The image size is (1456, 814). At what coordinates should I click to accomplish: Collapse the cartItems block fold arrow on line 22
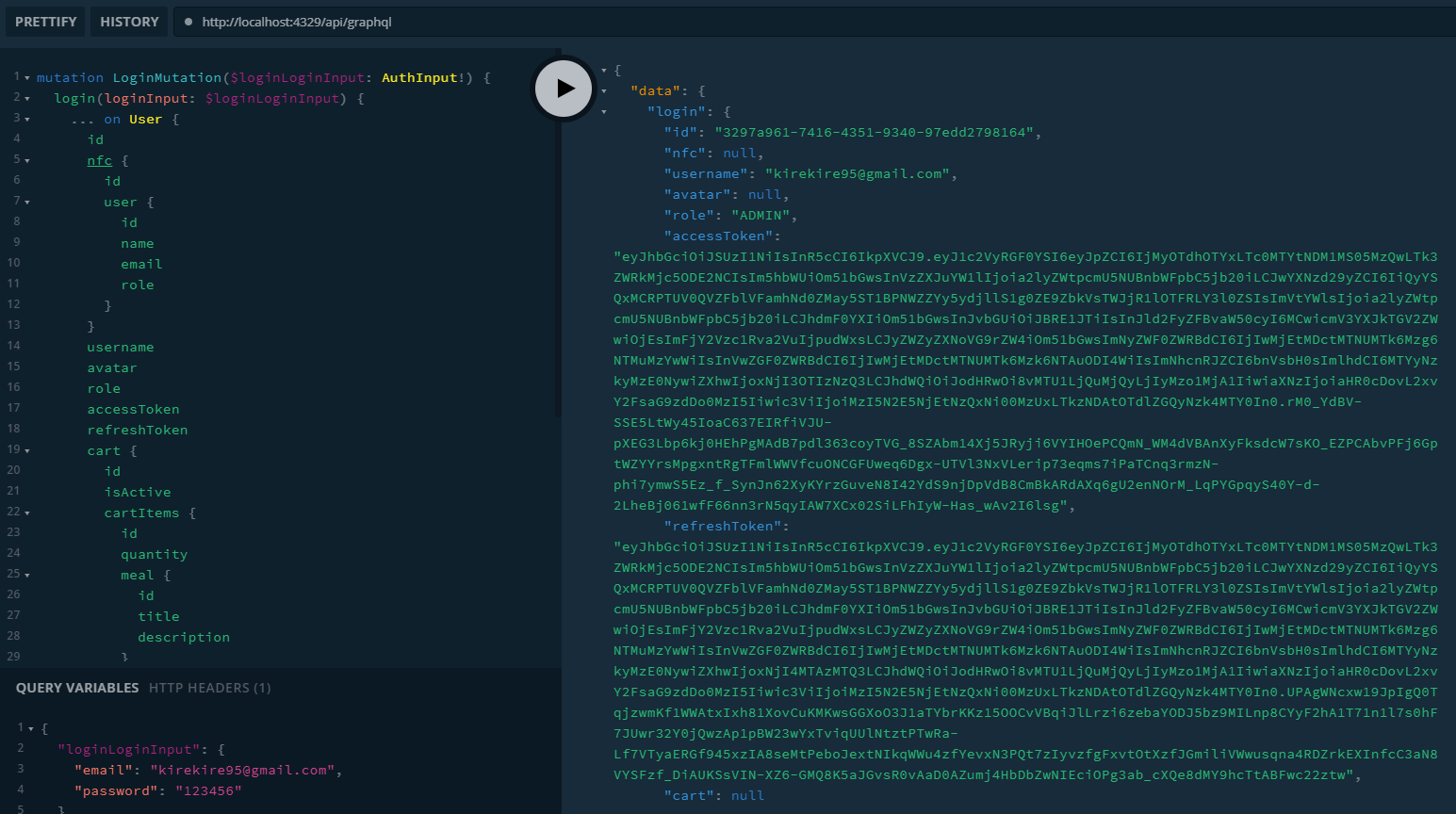tap(27, 513)
